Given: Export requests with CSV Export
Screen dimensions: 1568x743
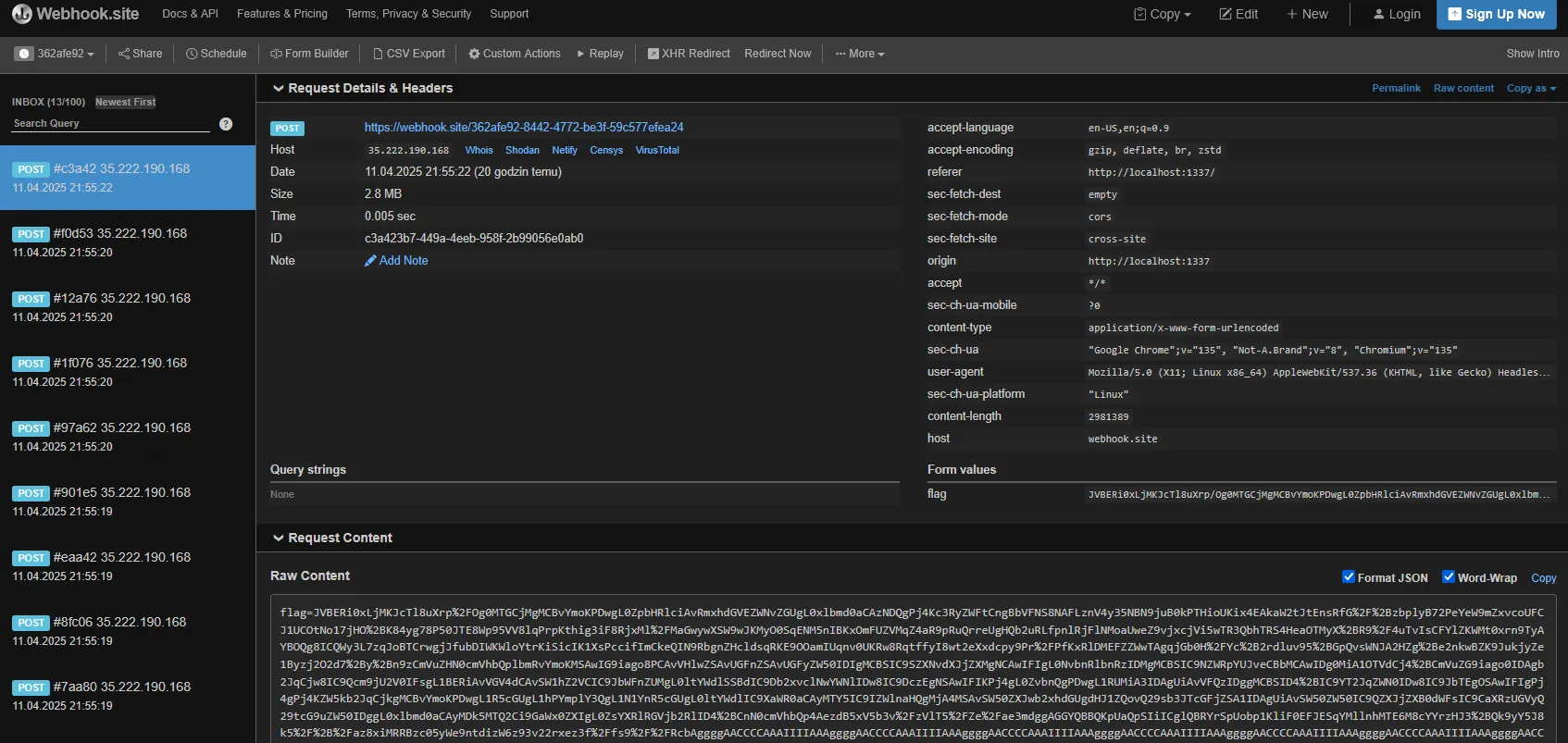Looking at the screenshot, I should click(409, 54).
